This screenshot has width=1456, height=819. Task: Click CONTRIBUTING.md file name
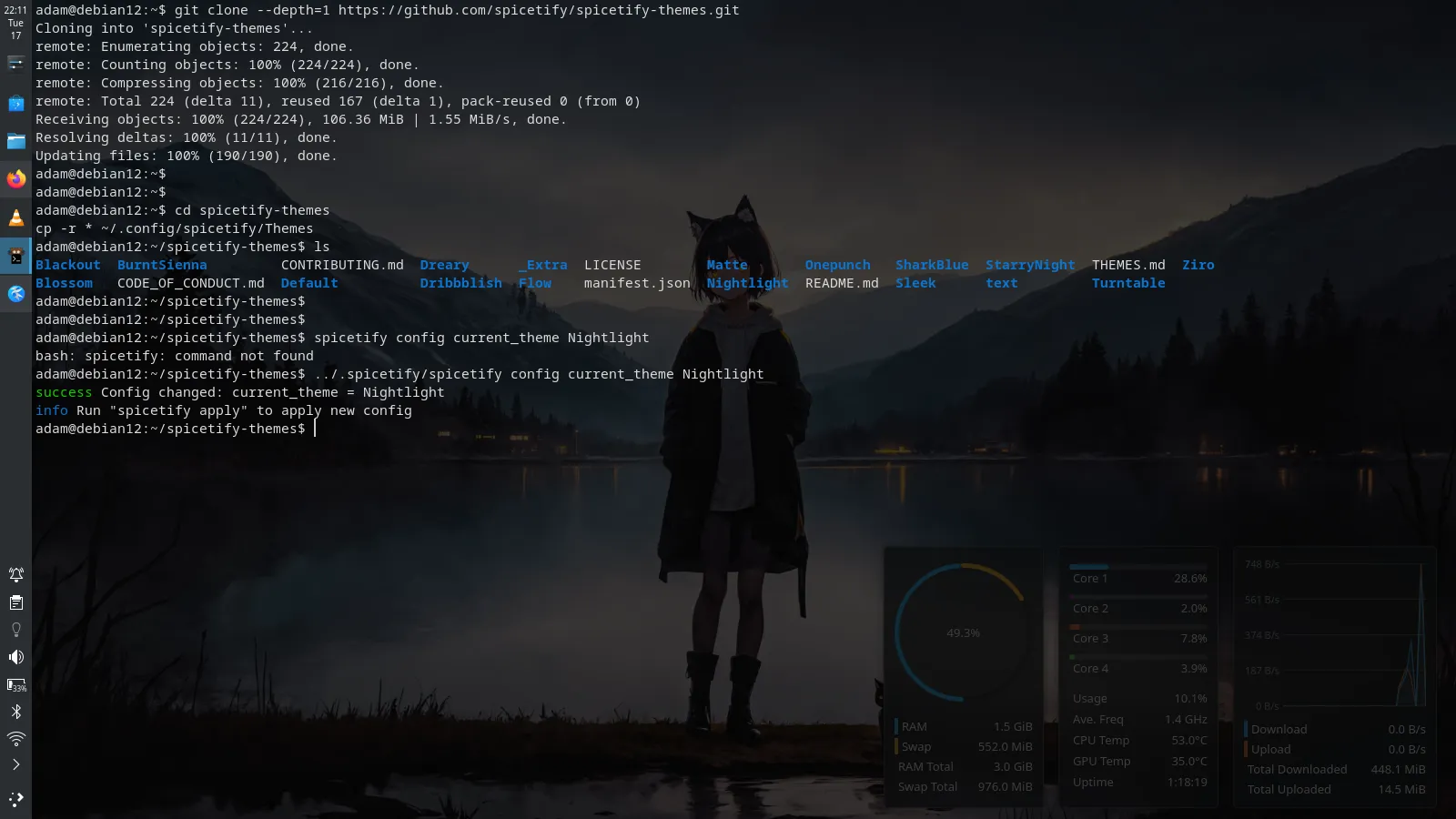coord(342,265)
